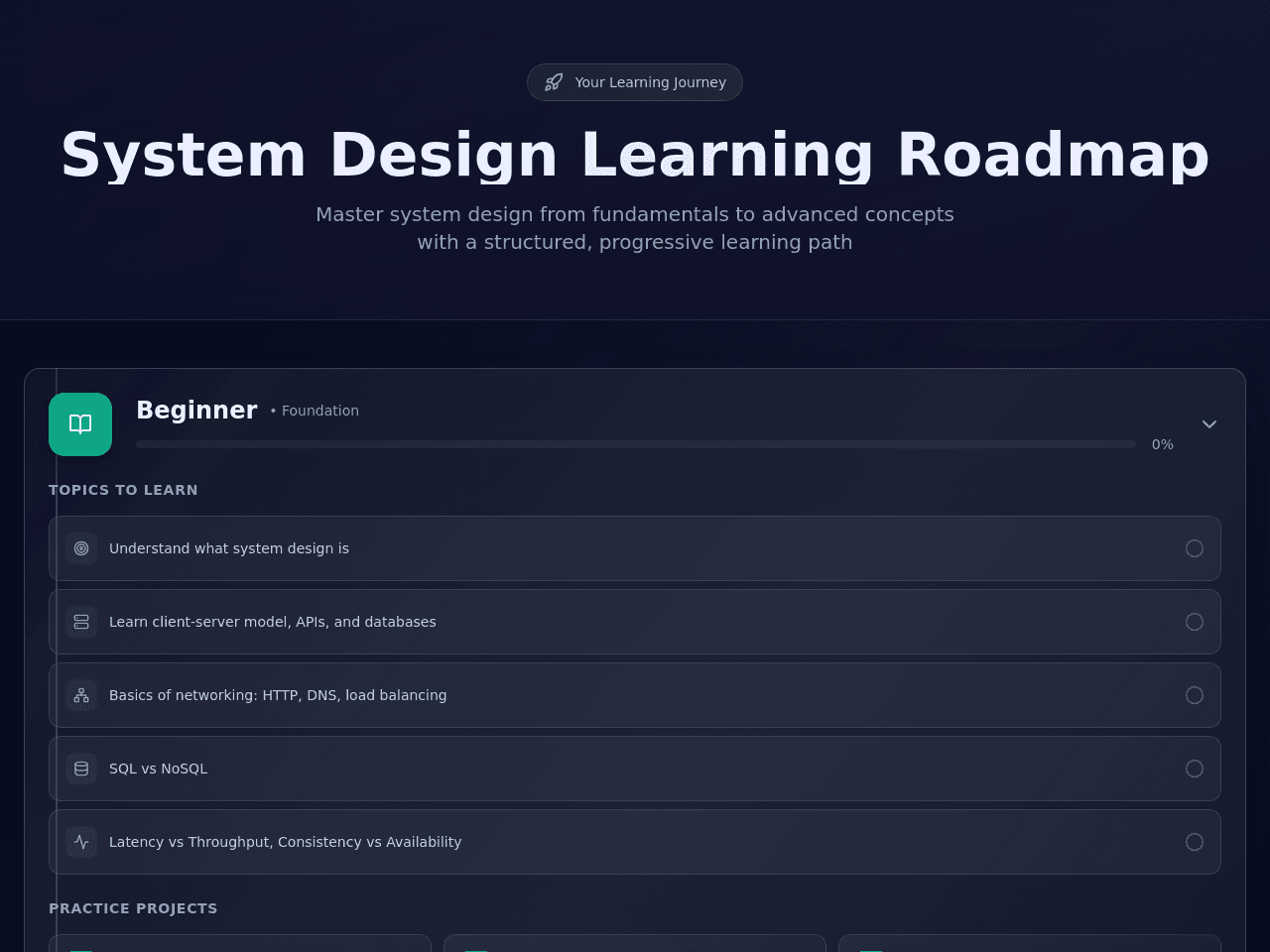The height and width of the screenshot is (952, 1270).
Task: Click the TOPICS TO LEARN heading
Action: [x=123, y=490]
